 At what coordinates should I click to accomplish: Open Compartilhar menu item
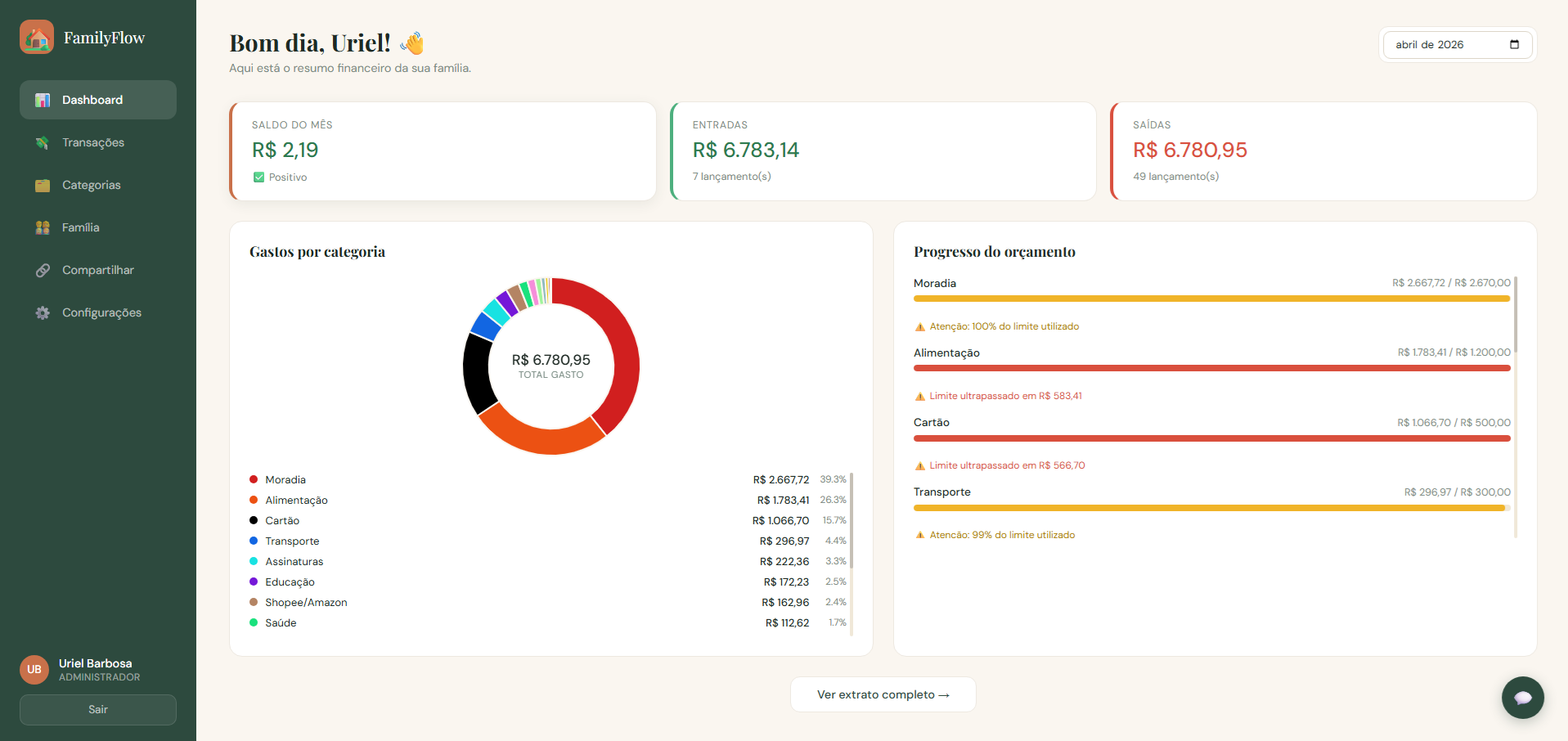[x=98, y=270]
